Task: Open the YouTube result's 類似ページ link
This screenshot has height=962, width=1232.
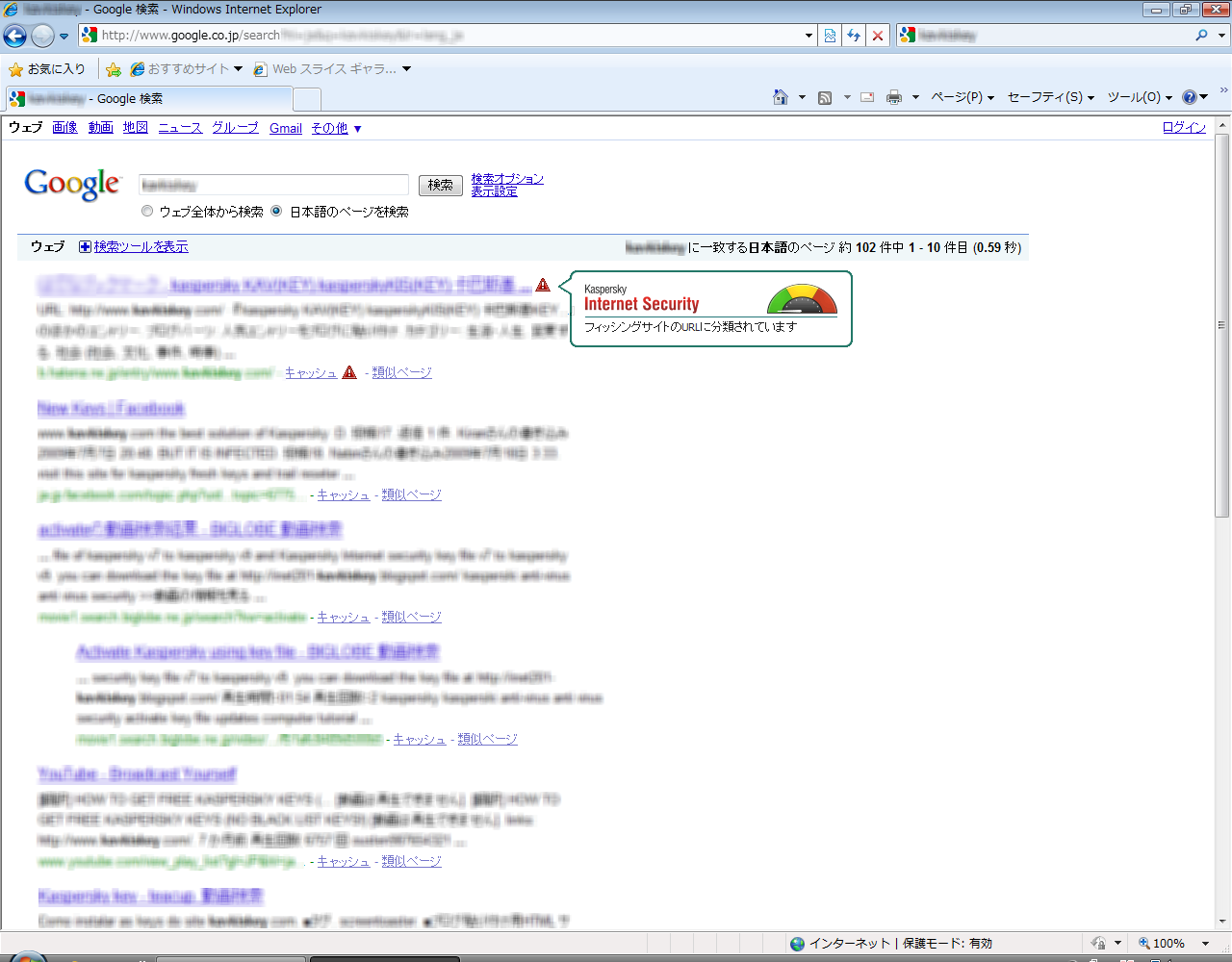Action: (411, 861)
